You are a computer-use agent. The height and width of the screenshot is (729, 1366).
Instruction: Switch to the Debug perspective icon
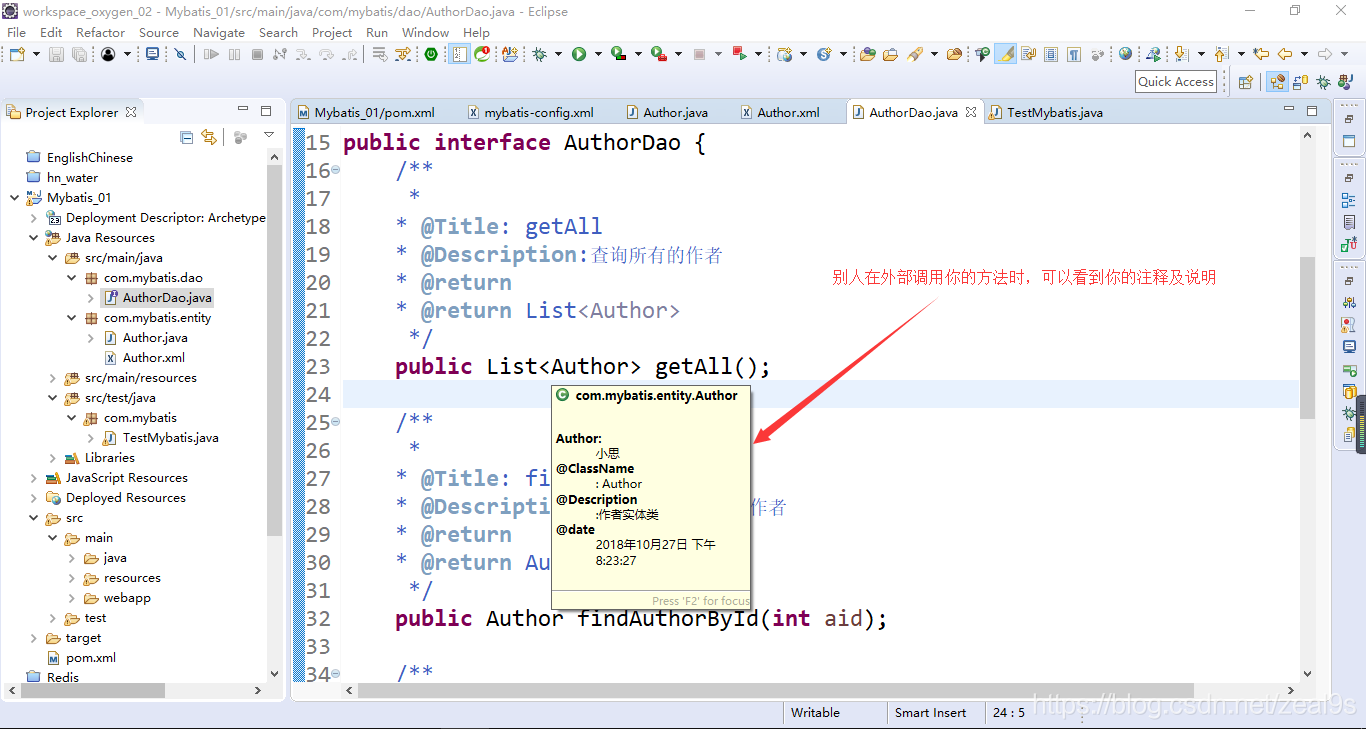[1323, 82]
